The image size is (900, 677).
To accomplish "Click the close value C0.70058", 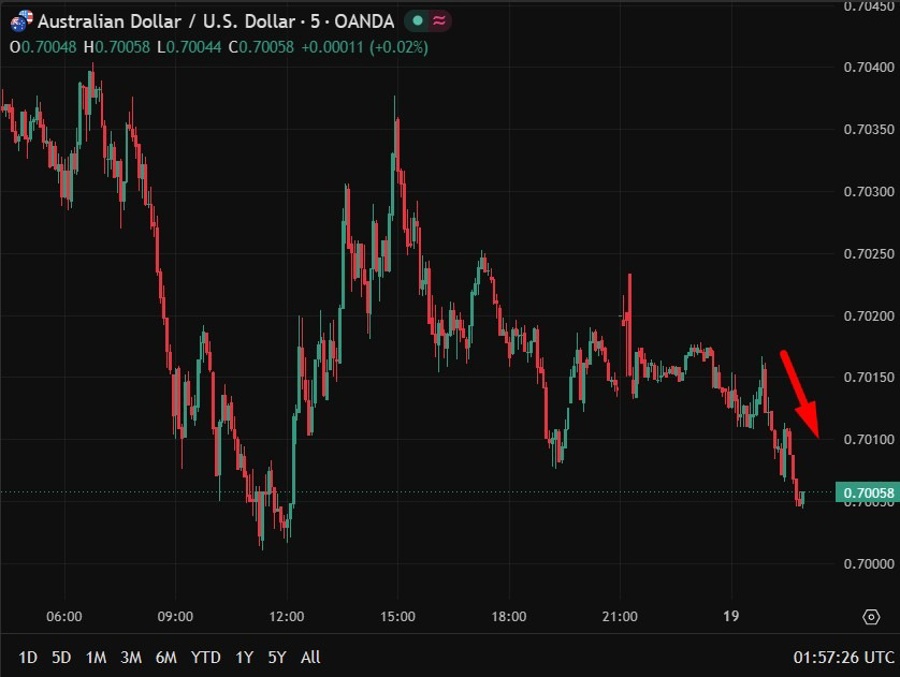I will tap(261, 47).
